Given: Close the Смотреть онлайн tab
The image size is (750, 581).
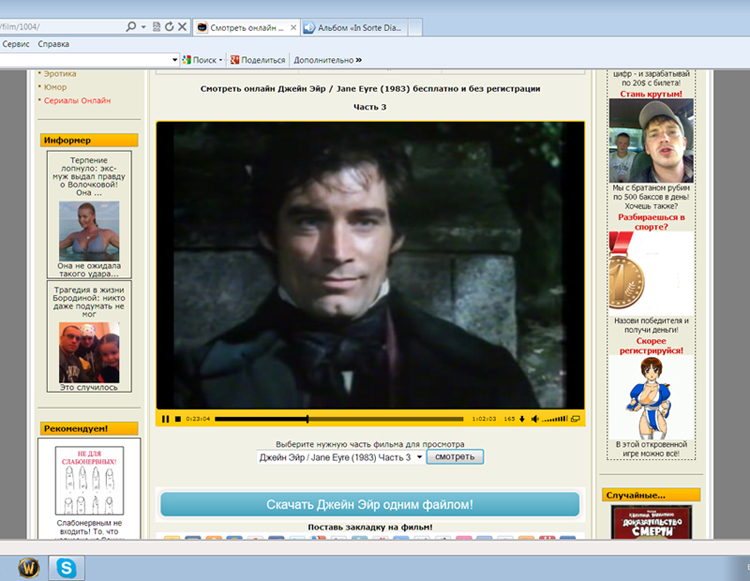Looking at the screenshot, I should [x=293, y=28].
